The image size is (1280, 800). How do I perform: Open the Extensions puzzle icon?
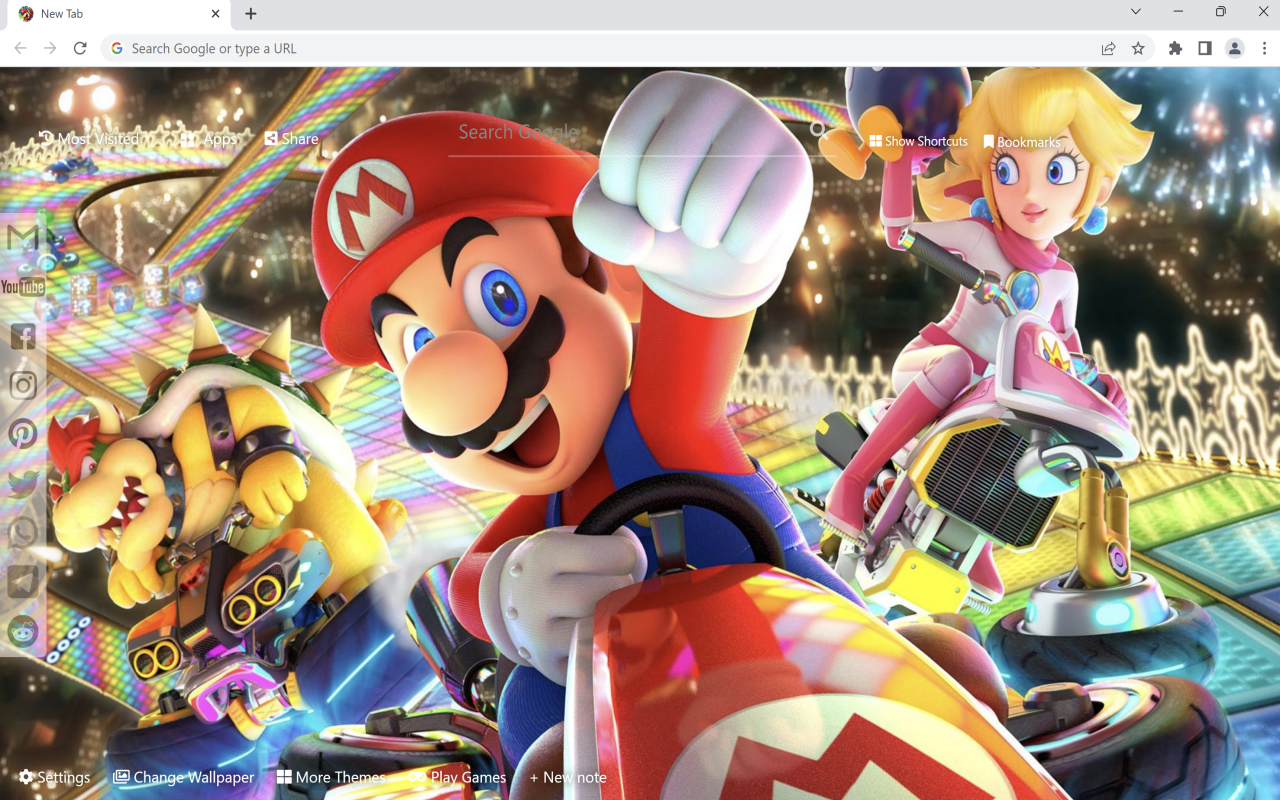click(1175, 48)
